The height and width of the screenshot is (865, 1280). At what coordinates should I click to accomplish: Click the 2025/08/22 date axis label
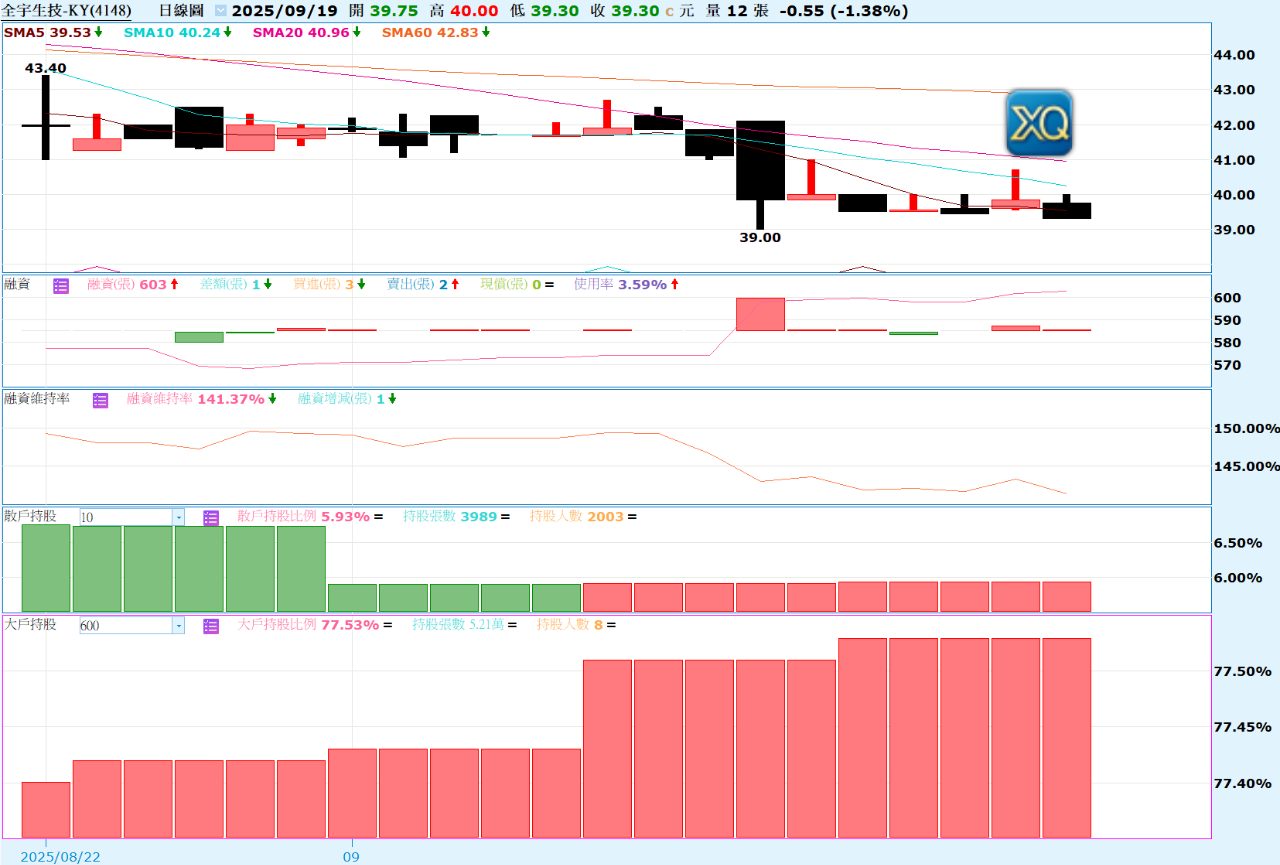coord(61,857)
